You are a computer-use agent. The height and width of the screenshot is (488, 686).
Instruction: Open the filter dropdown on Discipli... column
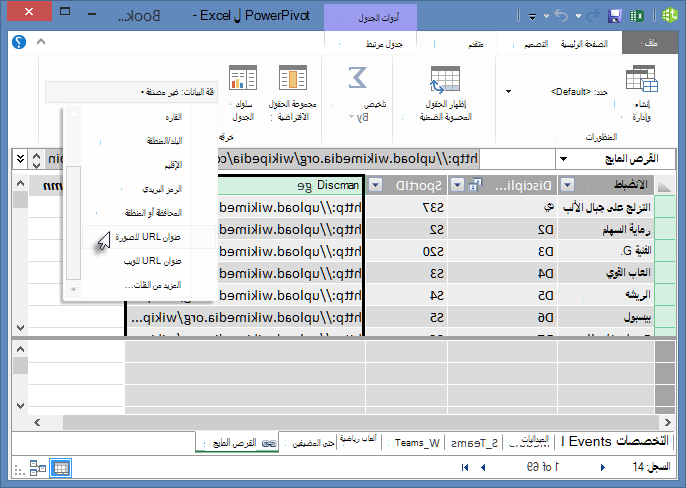(457, 185)
